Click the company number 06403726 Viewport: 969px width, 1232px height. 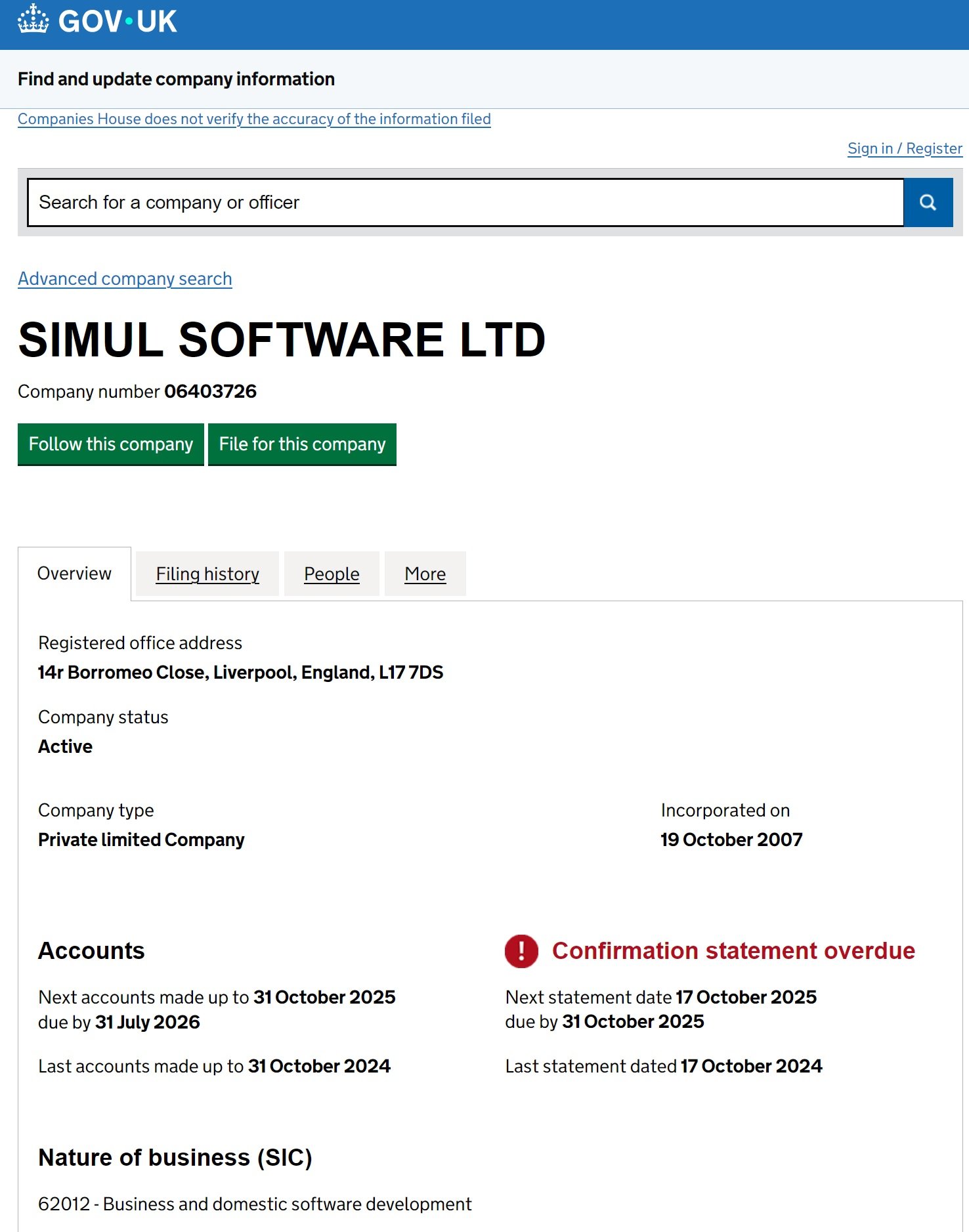(210, 392)
